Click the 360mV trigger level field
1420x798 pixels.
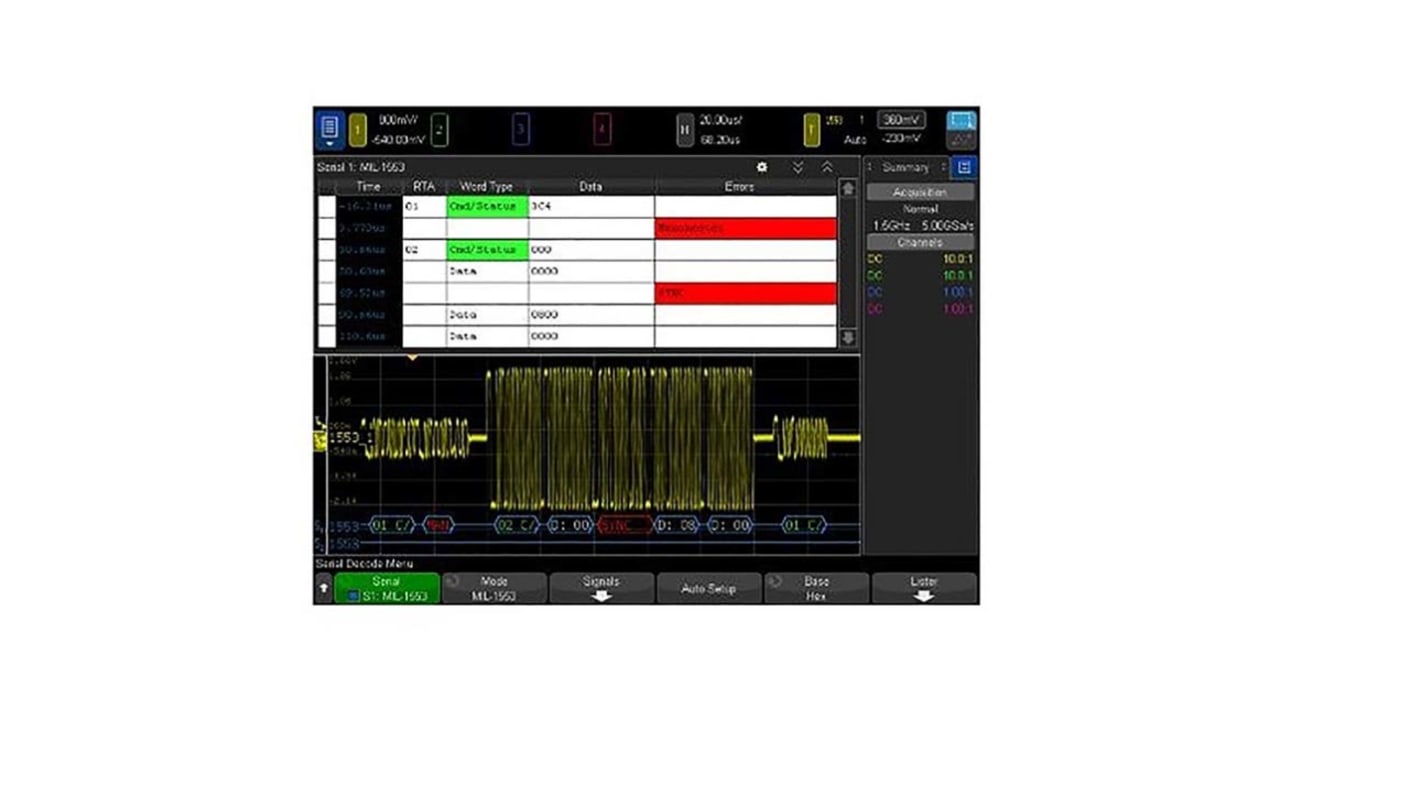(901, 120)
